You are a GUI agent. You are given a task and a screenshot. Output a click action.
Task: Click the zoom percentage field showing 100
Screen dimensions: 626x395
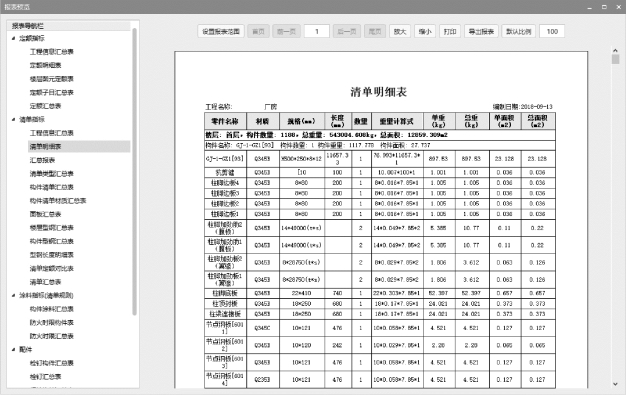pyautogui.click(x=552, y=32)
